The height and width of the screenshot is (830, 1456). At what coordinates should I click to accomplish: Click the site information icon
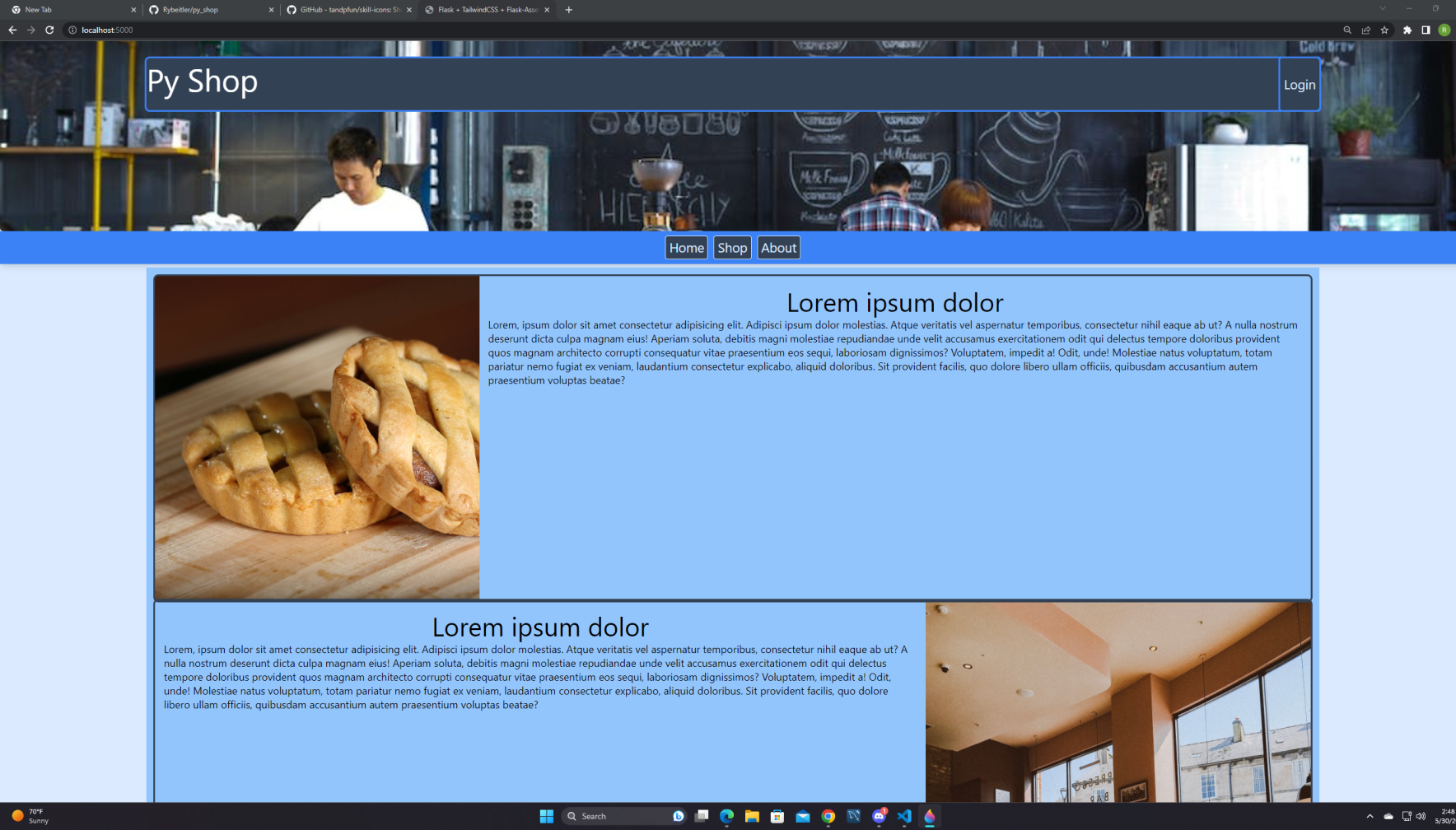(x=72, y=30)
